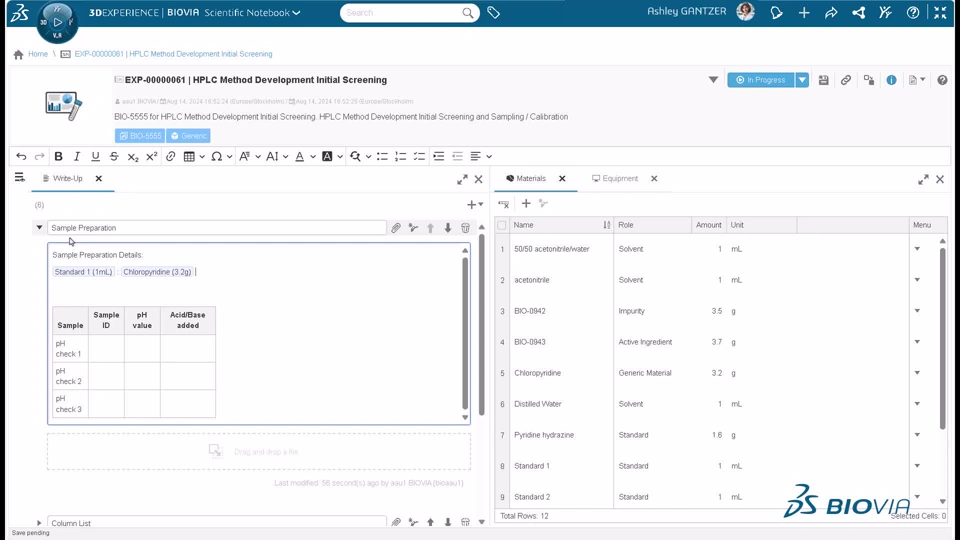Expand the Write-Up panel to full size
This screenshot has height=540, width=960.
[462, 179]
